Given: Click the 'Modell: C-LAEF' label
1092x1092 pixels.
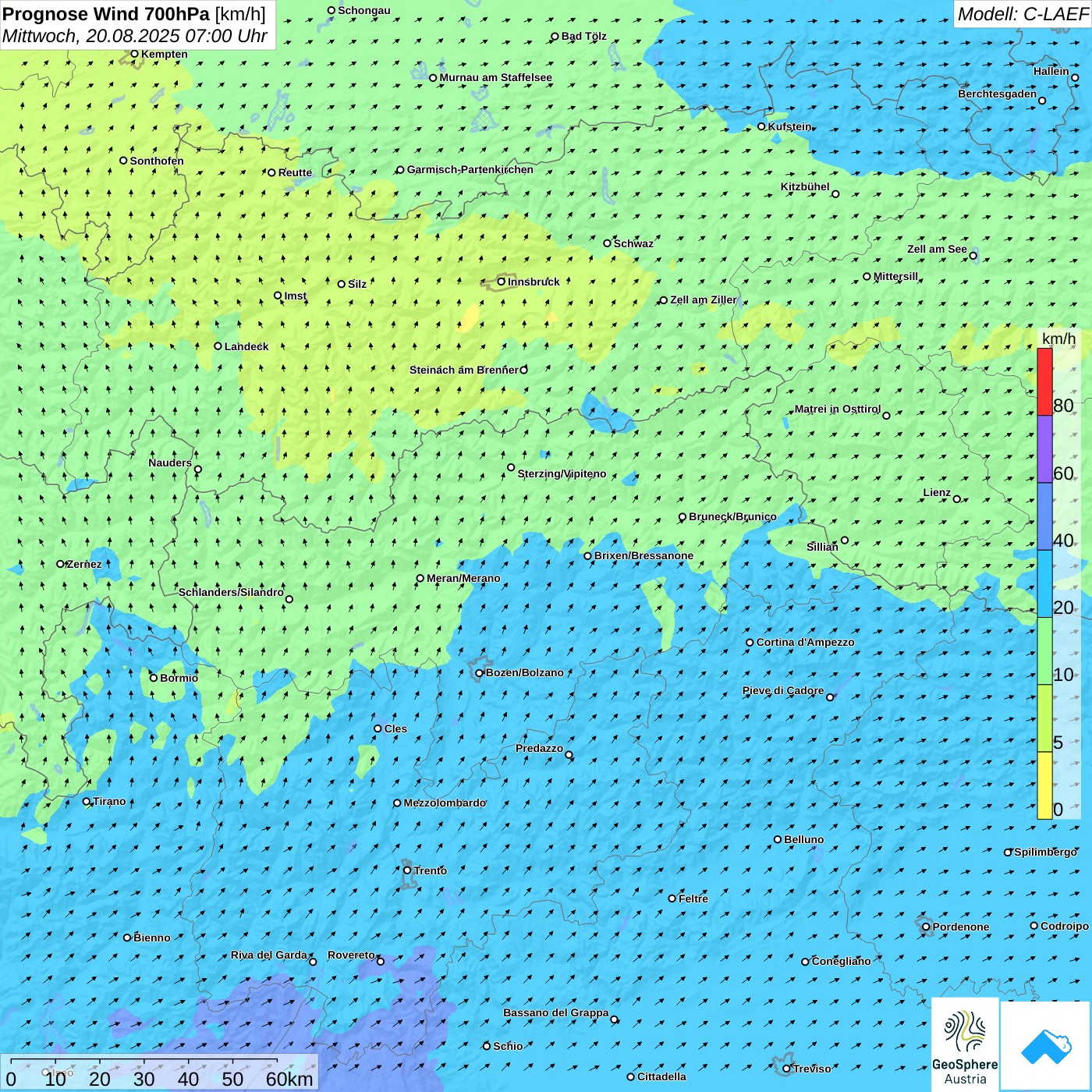Looking at the screenshot, I should point(1022,14).
